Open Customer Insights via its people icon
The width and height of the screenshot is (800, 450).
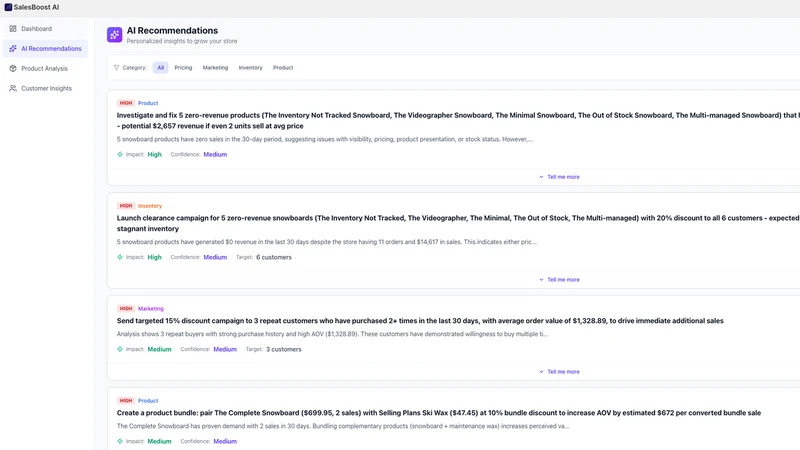tap(13, 88)
